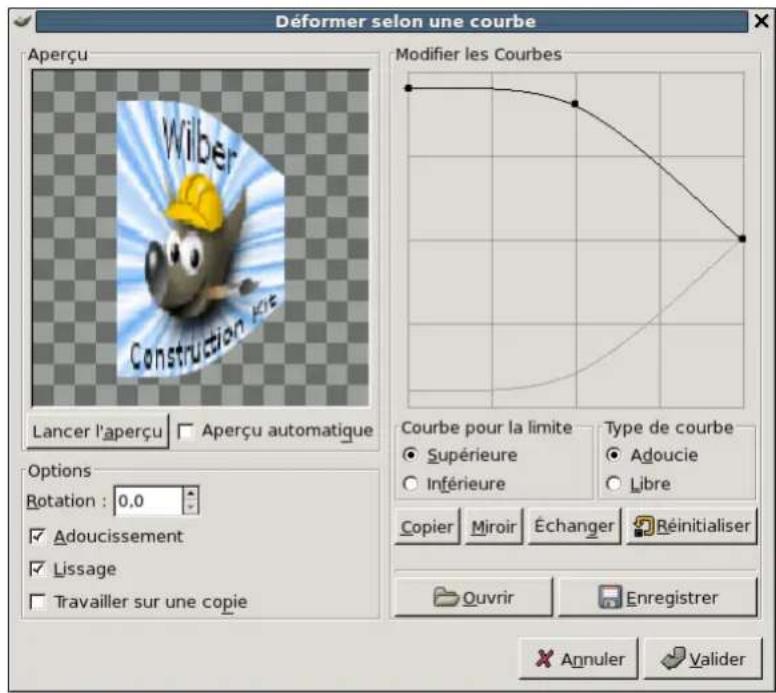Enable the Aperçu automatique checkbox
The height and width of the screenshot is (693, 776).
(x=186, y=431)
